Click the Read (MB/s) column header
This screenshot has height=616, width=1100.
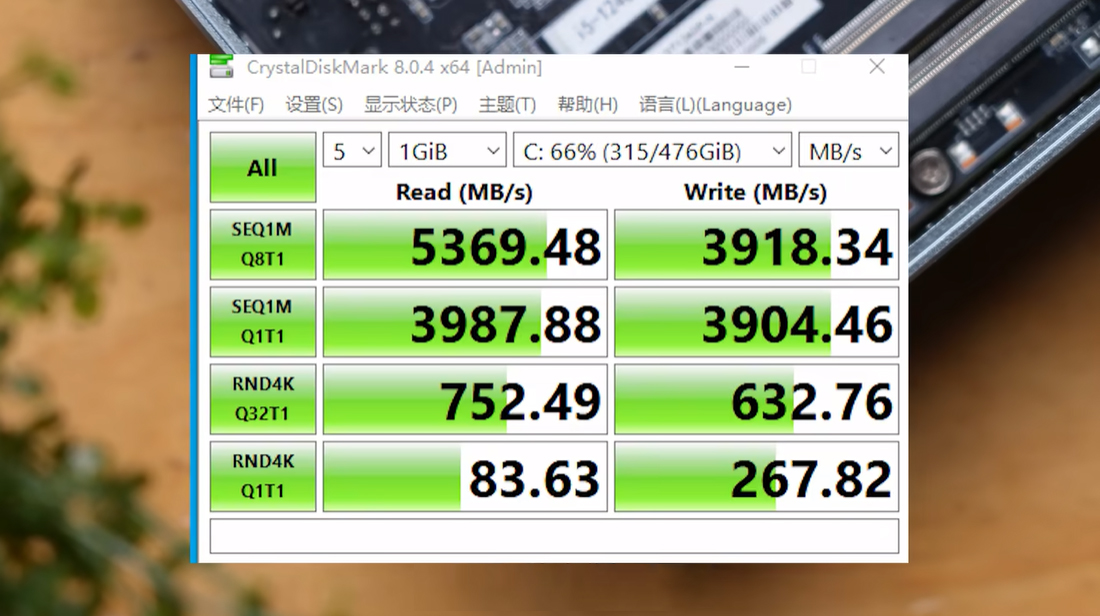[464, 192]
